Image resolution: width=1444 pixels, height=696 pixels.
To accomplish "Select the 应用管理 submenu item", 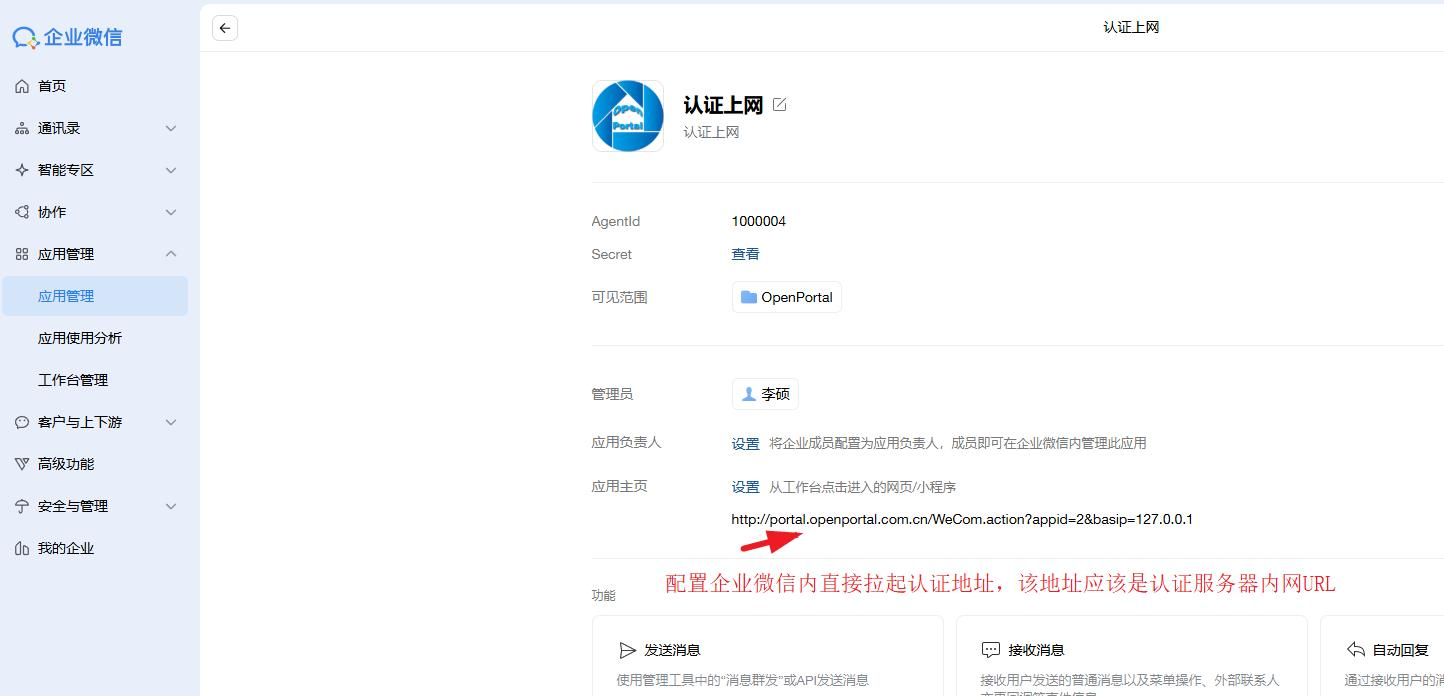I will click(x=95, y=296).
